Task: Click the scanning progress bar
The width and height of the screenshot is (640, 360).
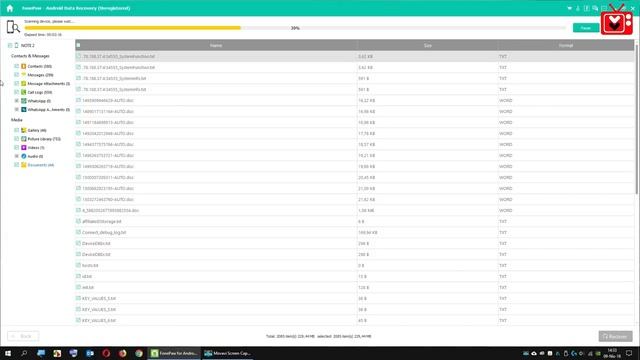Action: tap(295, 28)
